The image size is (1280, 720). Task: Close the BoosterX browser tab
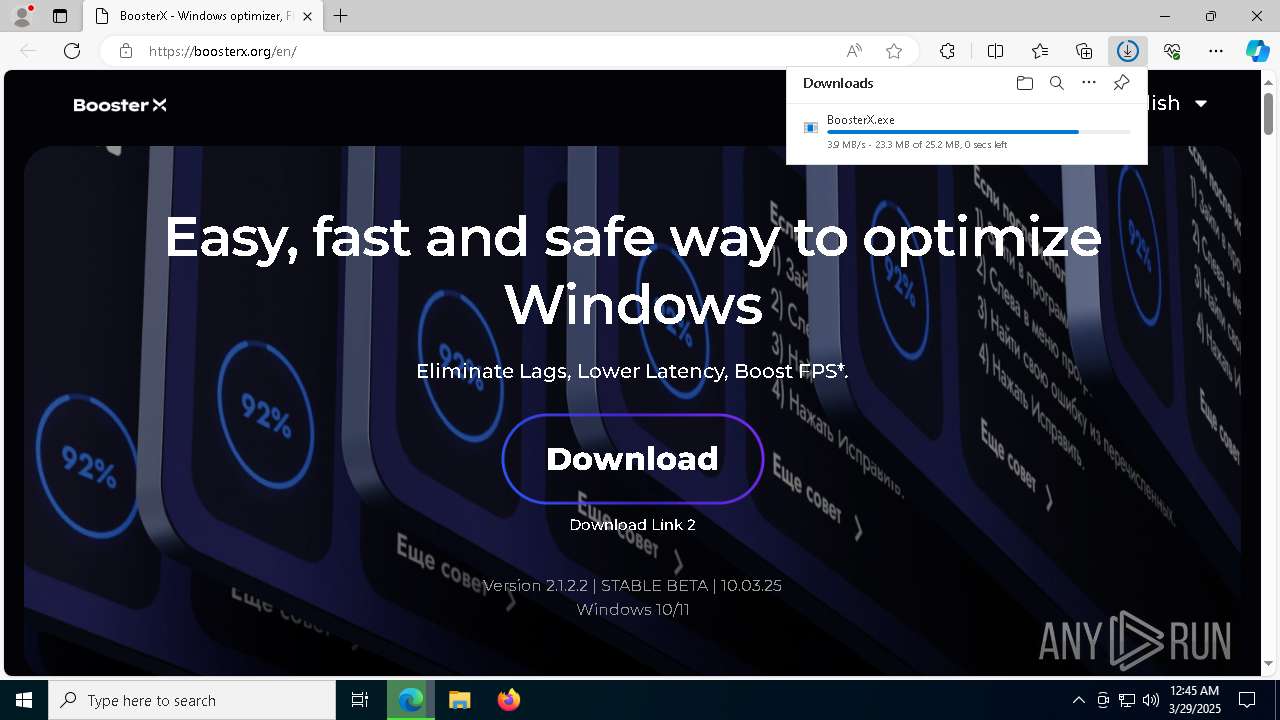click(x=308, y=16)
